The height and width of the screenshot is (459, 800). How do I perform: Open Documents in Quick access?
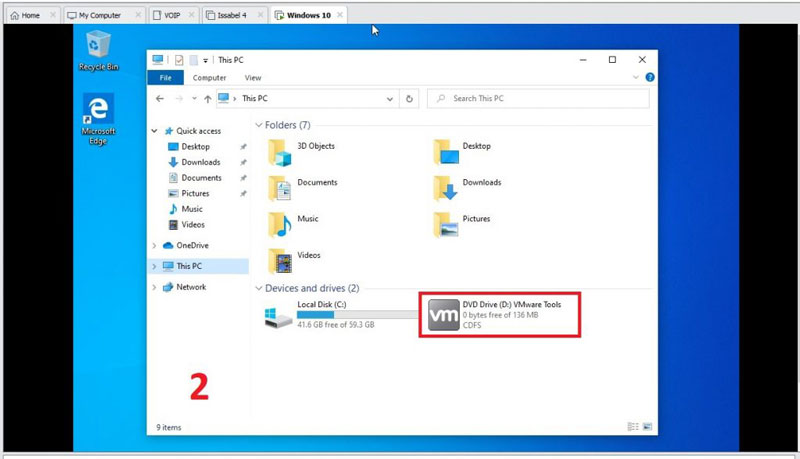click(201, 178)
